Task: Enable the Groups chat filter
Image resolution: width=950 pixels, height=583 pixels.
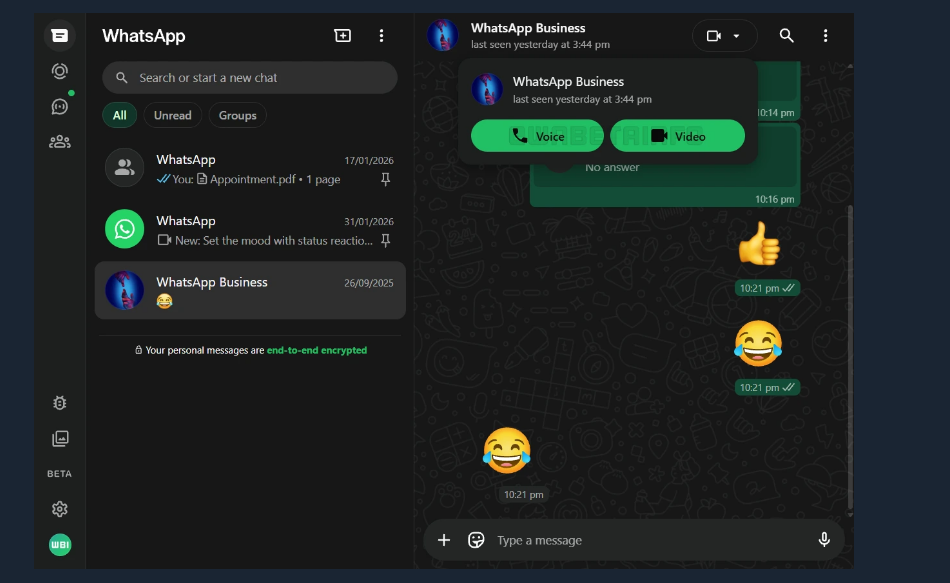Action: (x=237, y=115)
